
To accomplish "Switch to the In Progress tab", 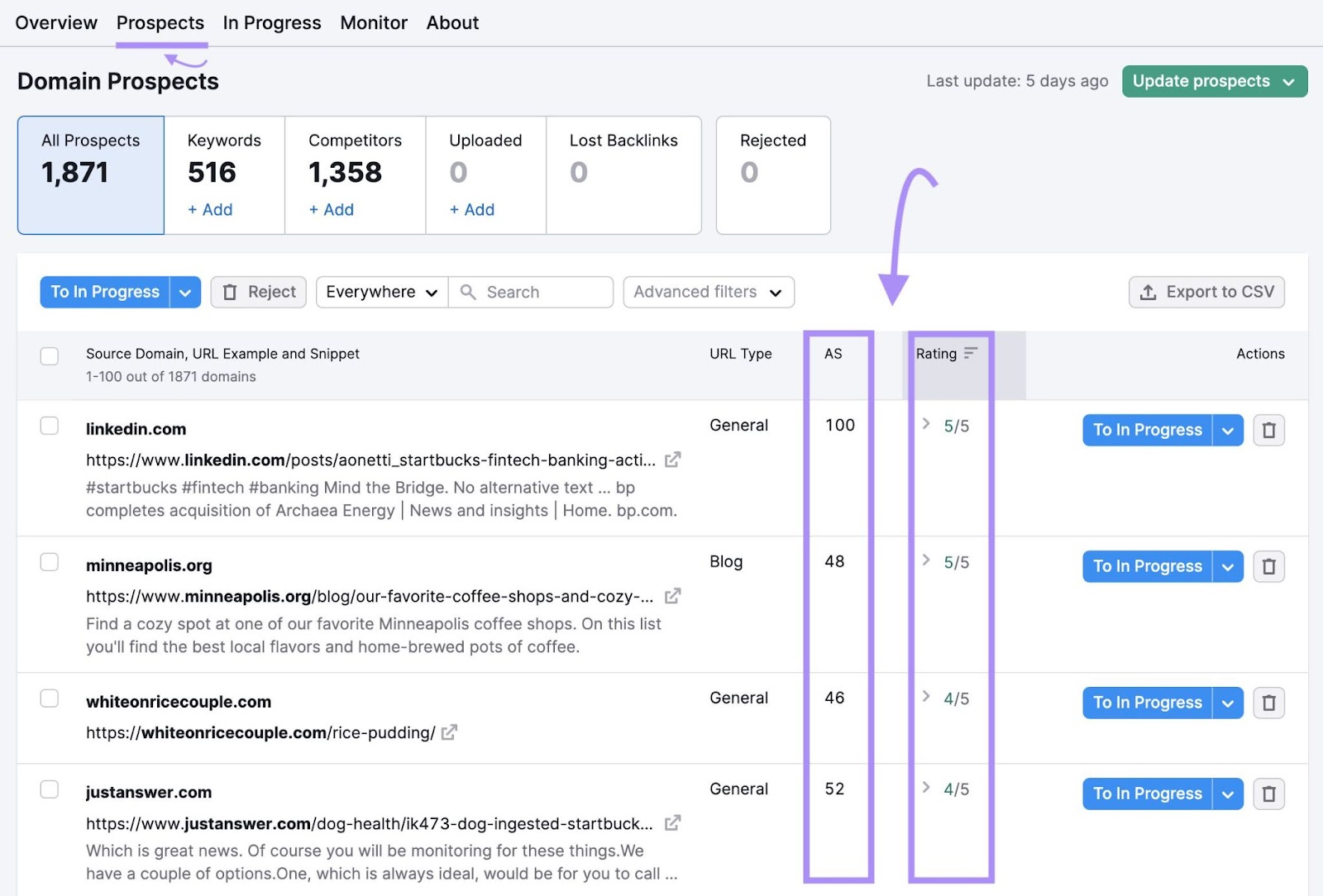I will (271, 22).
